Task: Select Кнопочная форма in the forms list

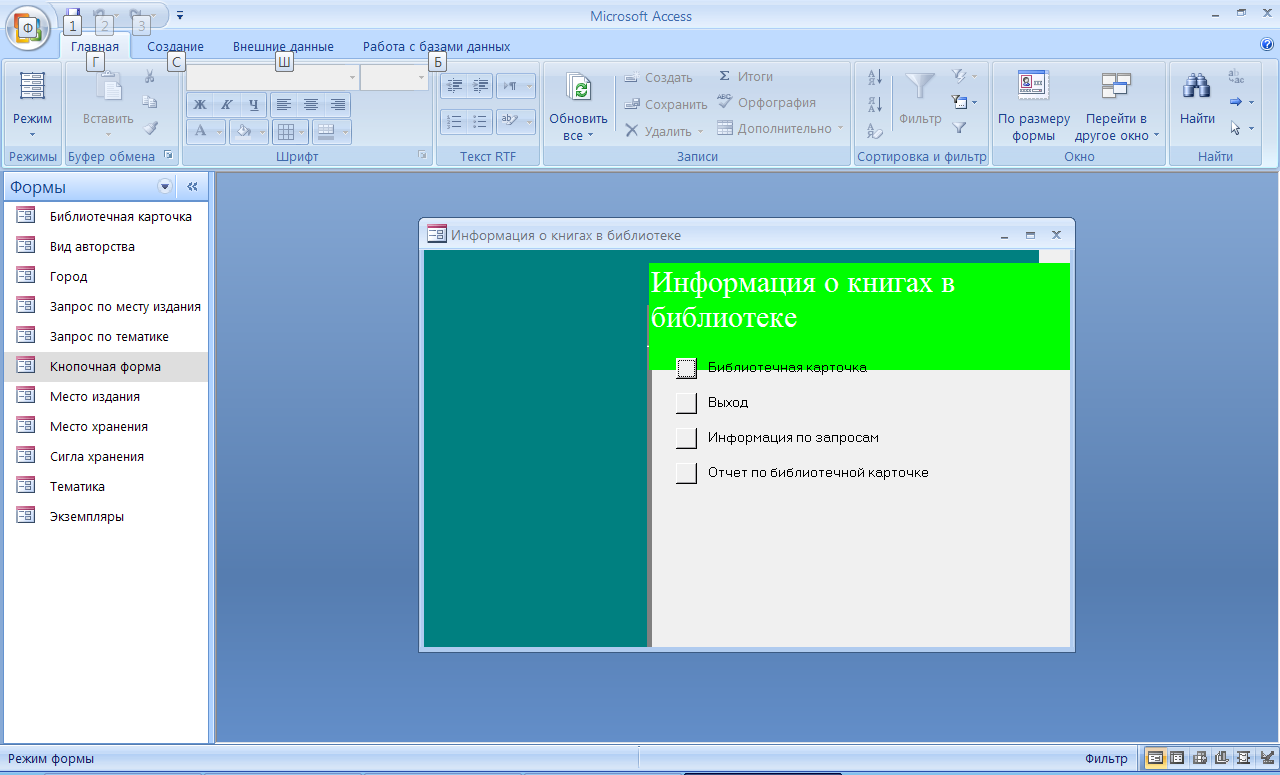Action: (x=105, y=367)
